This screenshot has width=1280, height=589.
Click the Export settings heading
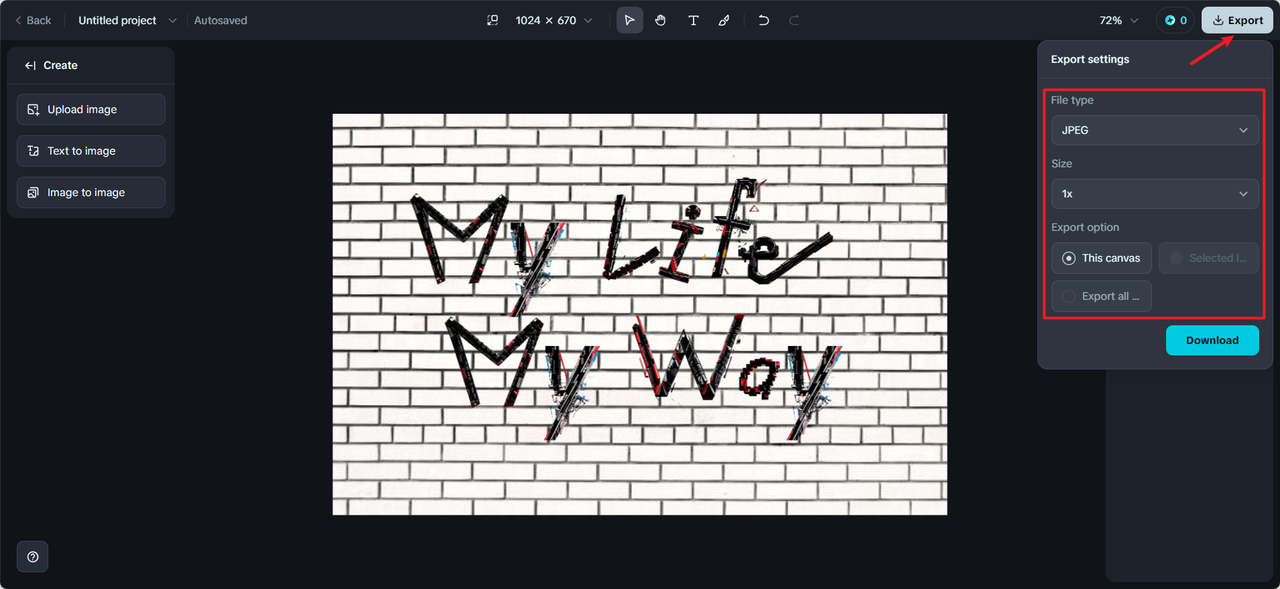pos(1090,59)
